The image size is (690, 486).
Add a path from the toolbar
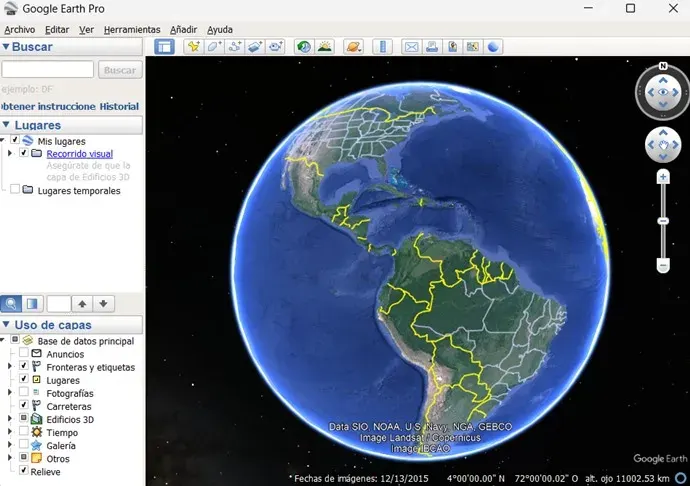click(x=235, y=47)
